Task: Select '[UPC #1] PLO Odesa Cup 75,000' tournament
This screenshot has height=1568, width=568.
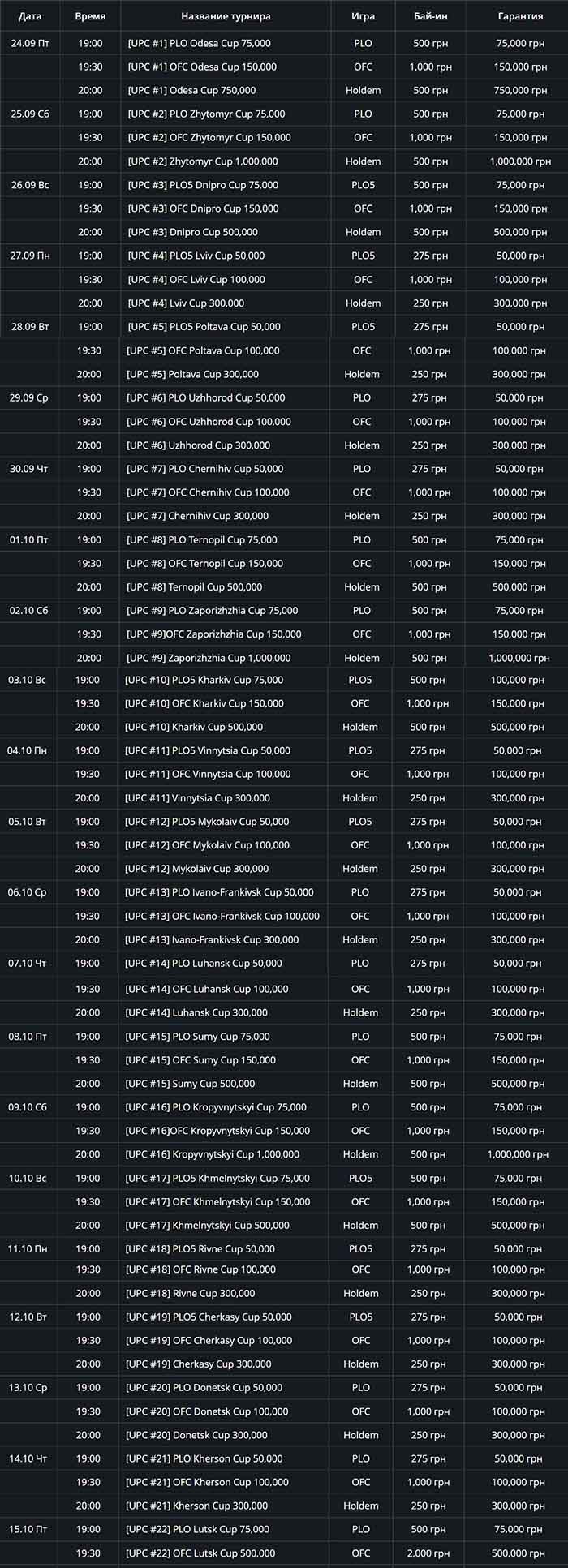Action: pyautogui.click(x=199, y=43)
